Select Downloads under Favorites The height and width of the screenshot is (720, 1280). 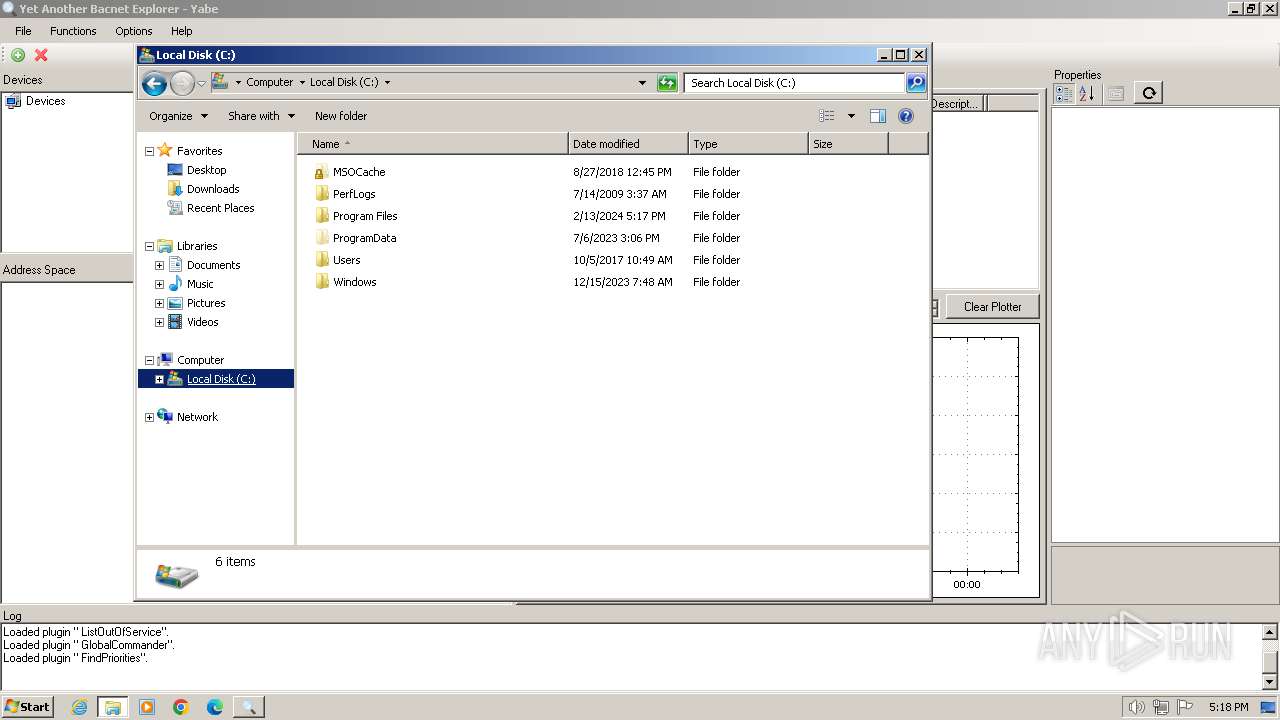tap(213, 189)
